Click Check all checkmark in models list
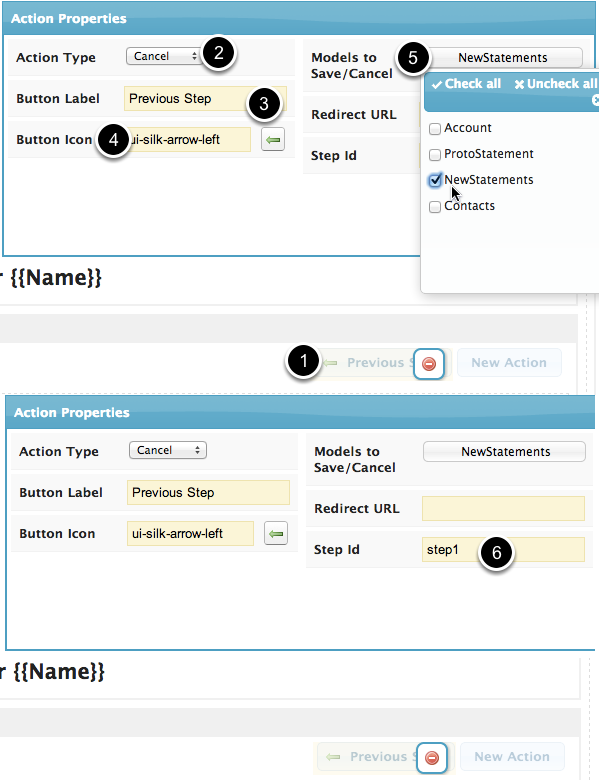This screenshot has height=780, width=599. coord(437,85)
